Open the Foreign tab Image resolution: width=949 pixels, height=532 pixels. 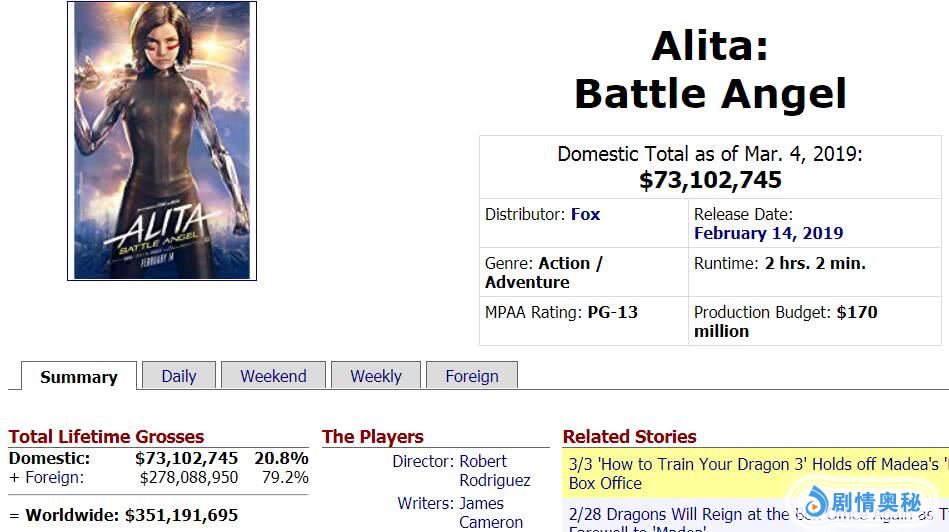(x=472, y=376)
